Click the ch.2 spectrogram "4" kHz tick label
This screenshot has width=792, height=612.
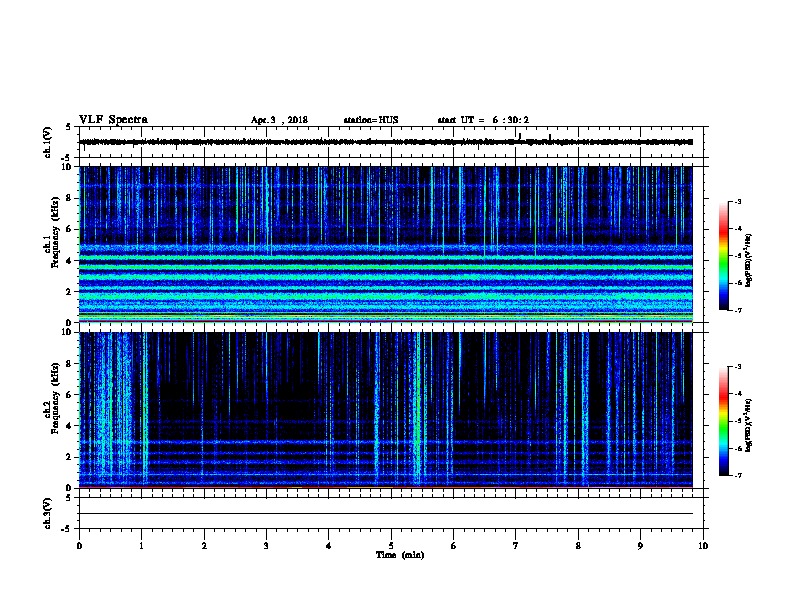click(69, 426)
